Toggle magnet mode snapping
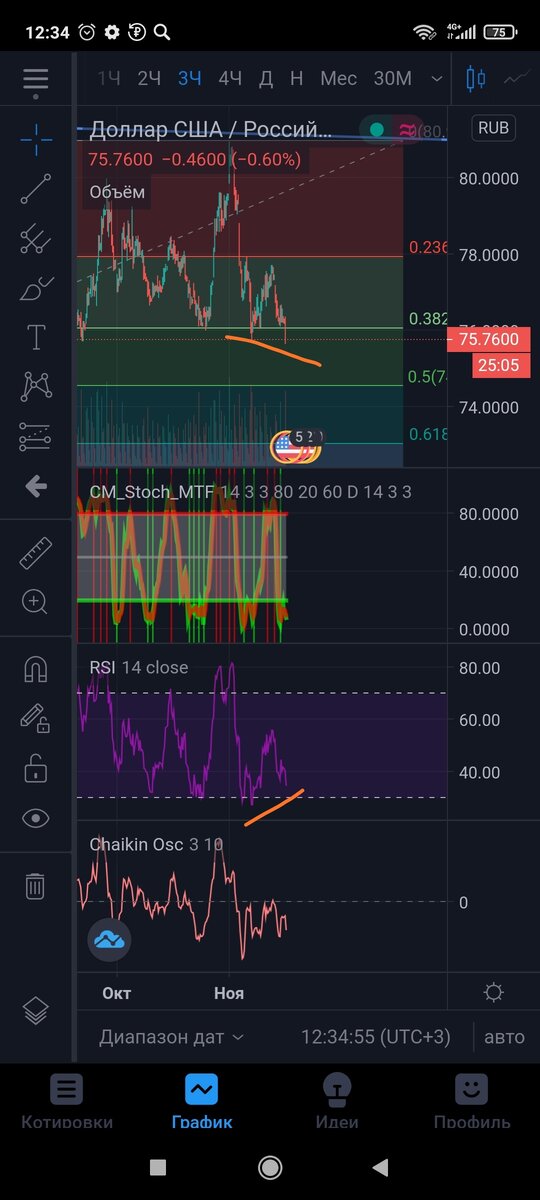This screenshot has height=1200, width=540. [36, 668]
